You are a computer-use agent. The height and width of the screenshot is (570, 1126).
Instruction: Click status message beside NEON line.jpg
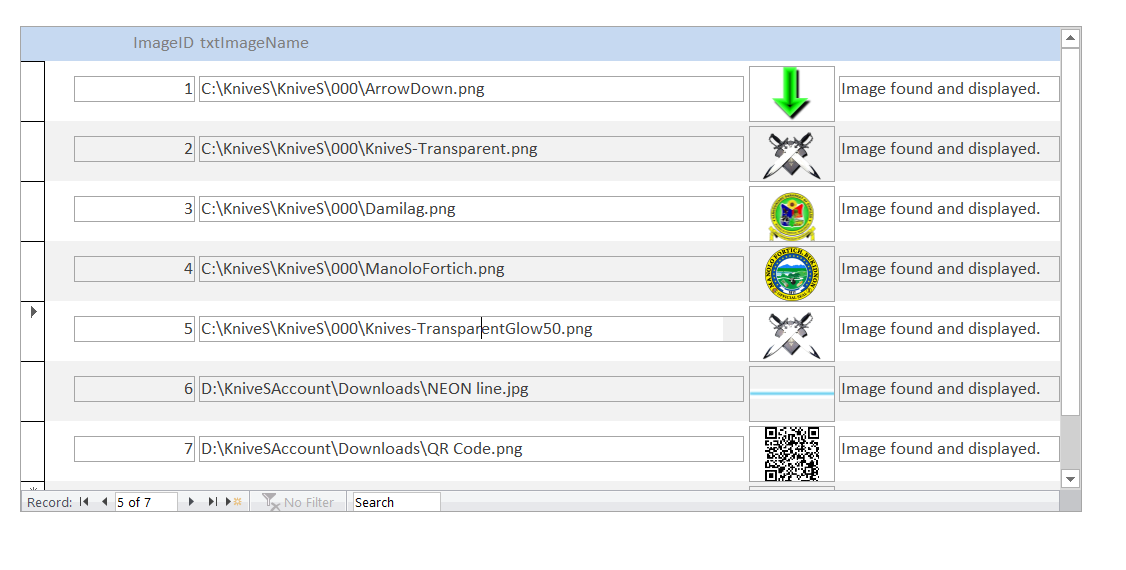tap(949, 389)
